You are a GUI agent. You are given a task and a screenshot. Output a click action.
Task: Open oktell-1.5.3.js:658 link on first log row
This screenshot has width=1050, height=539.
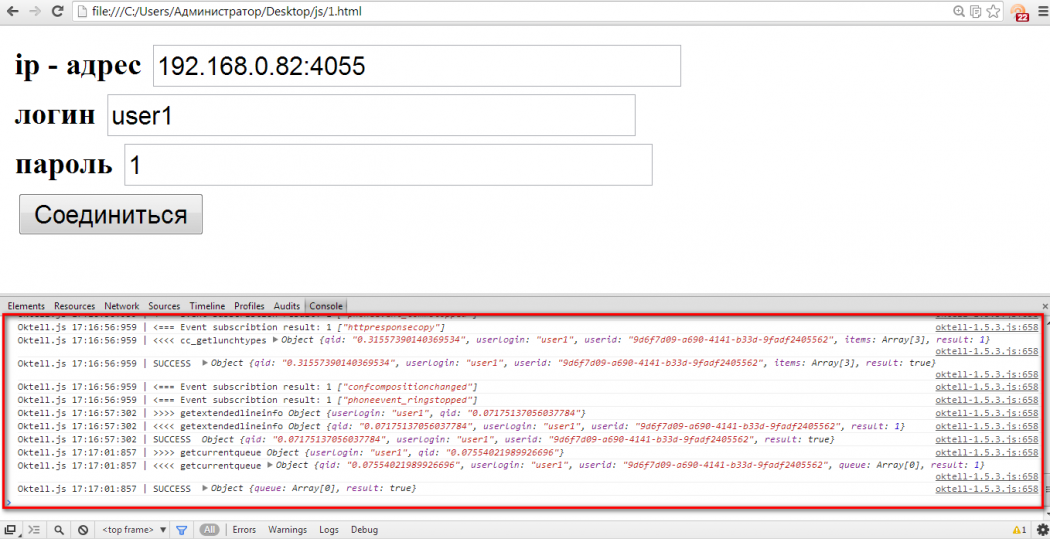986,328
